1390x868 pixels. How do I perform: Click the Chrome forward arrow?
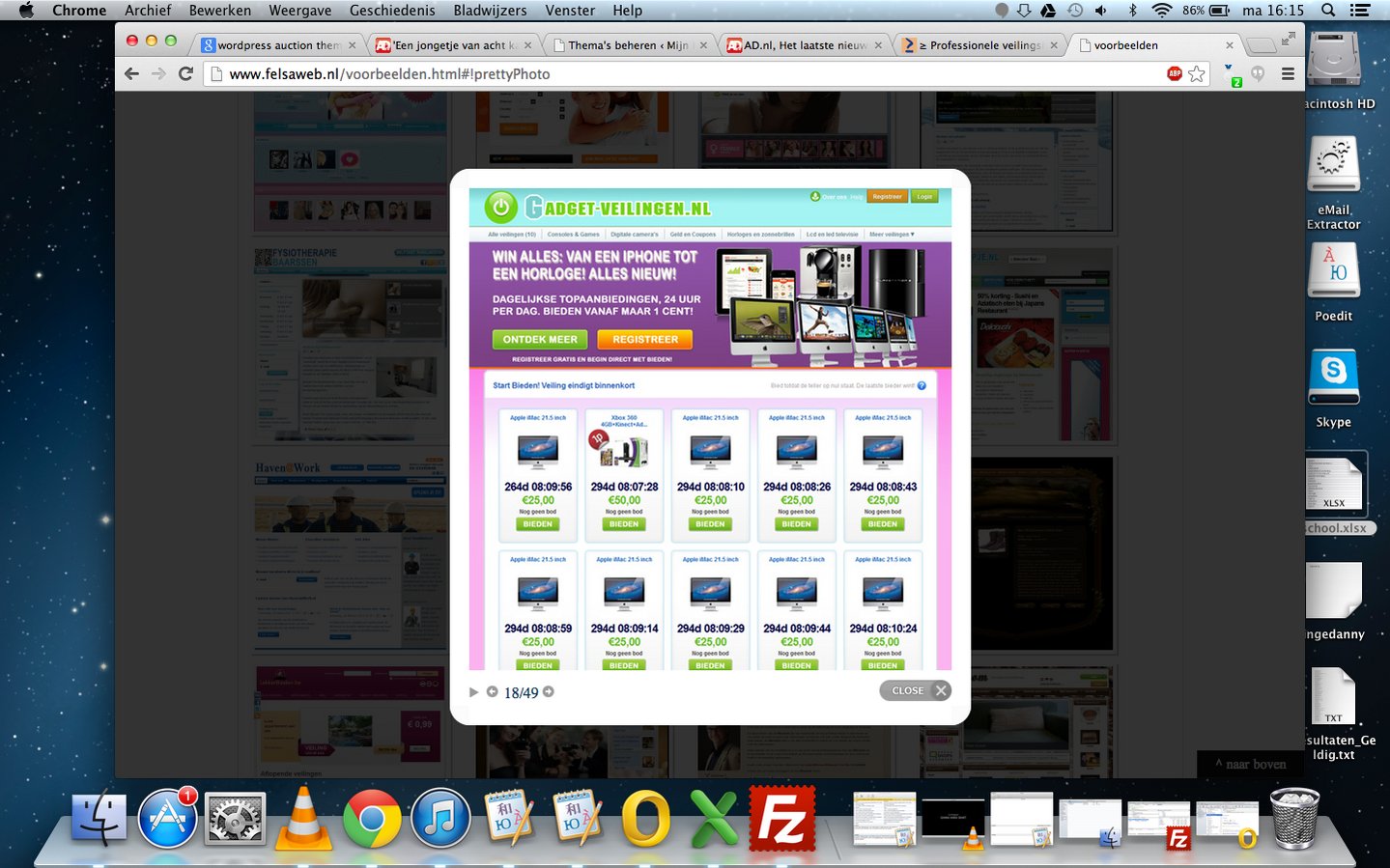click(159, 73)
